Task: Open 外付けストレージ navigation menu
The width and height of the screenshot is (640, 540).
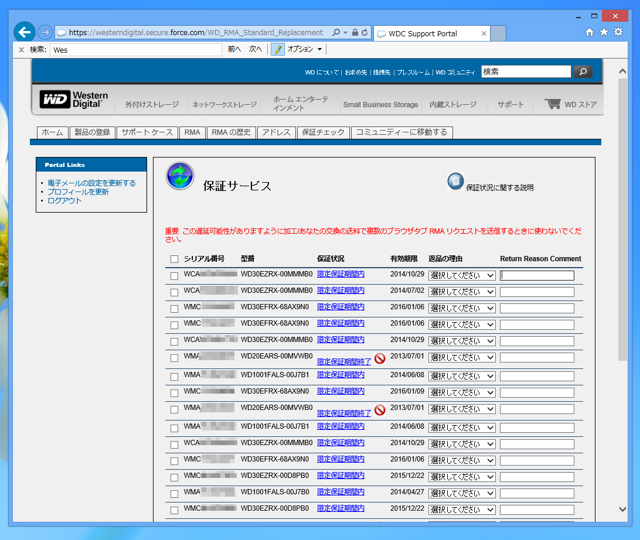Action: click(152, 104)
